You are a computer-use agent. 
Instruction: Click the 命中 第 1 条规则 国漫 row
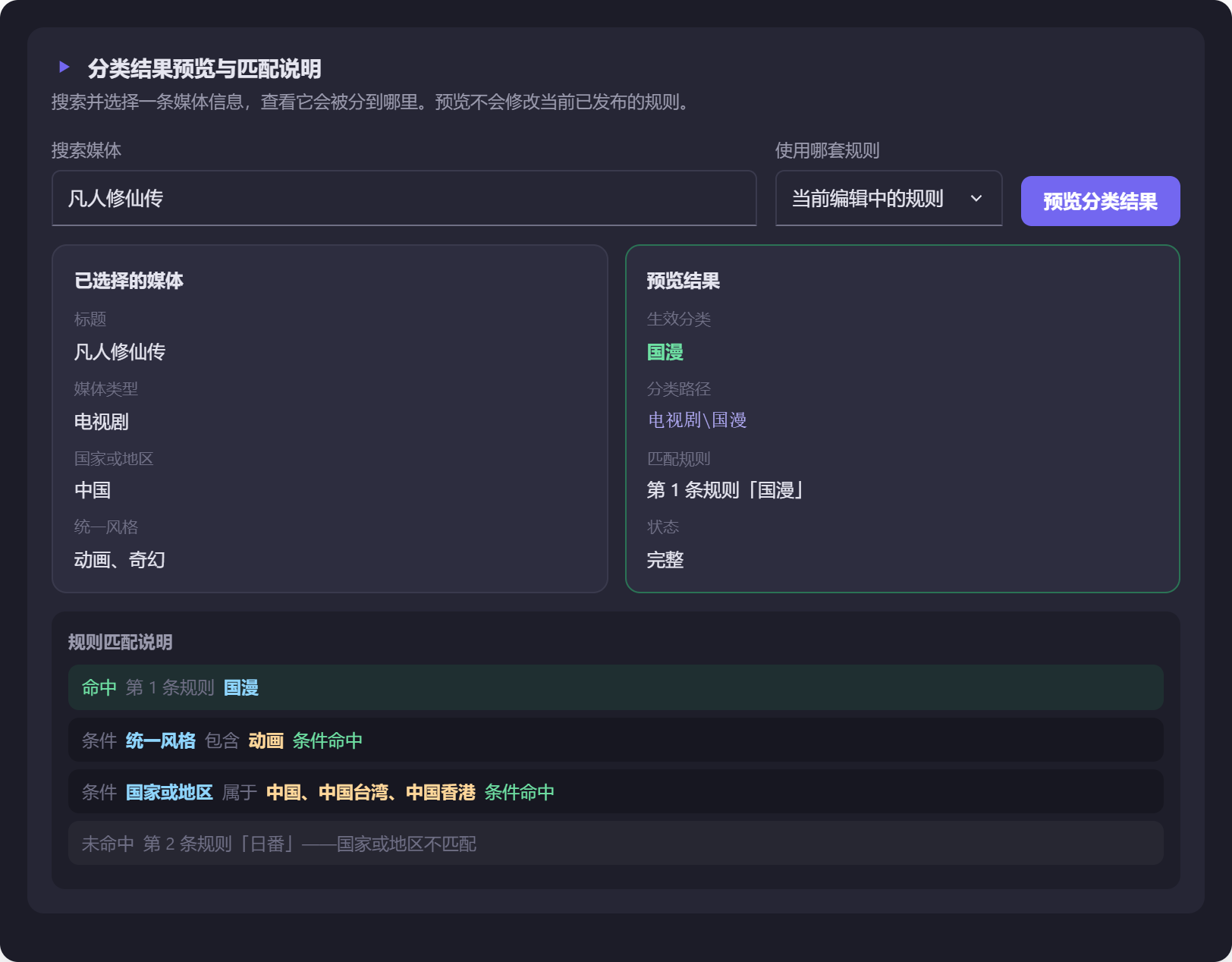coord(616,687)
